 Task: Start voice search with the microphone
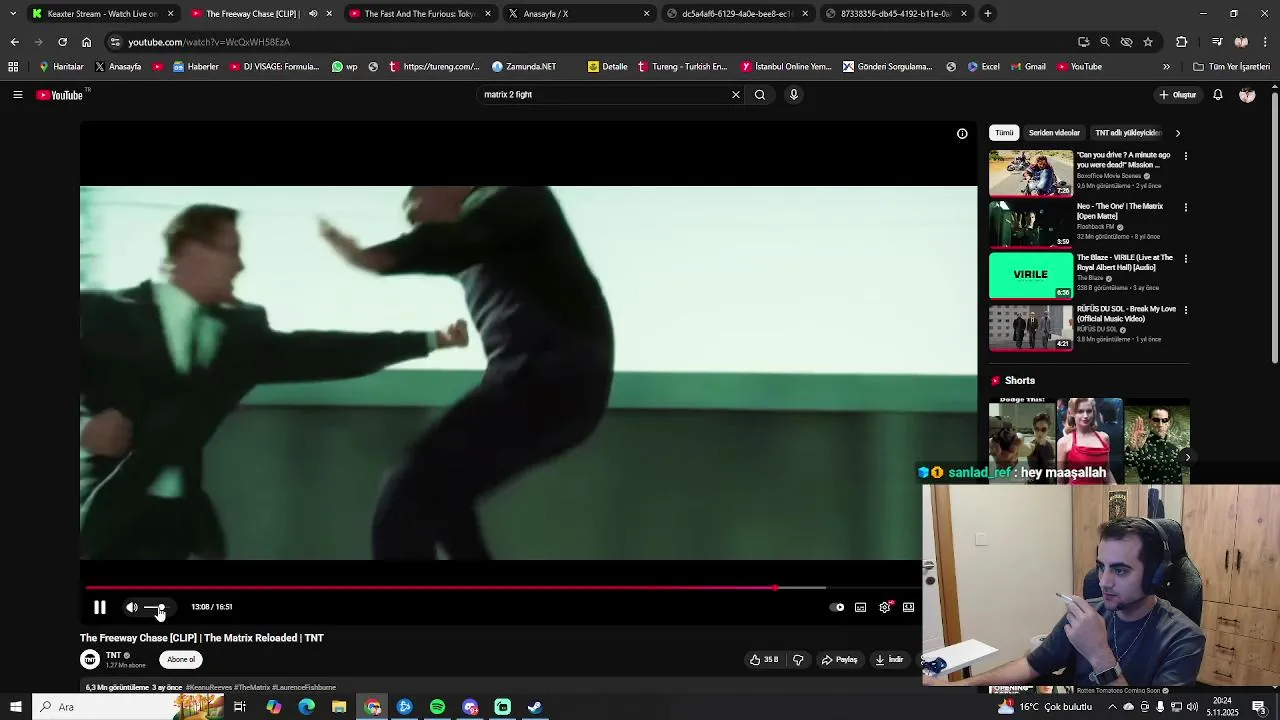point(794,95)
